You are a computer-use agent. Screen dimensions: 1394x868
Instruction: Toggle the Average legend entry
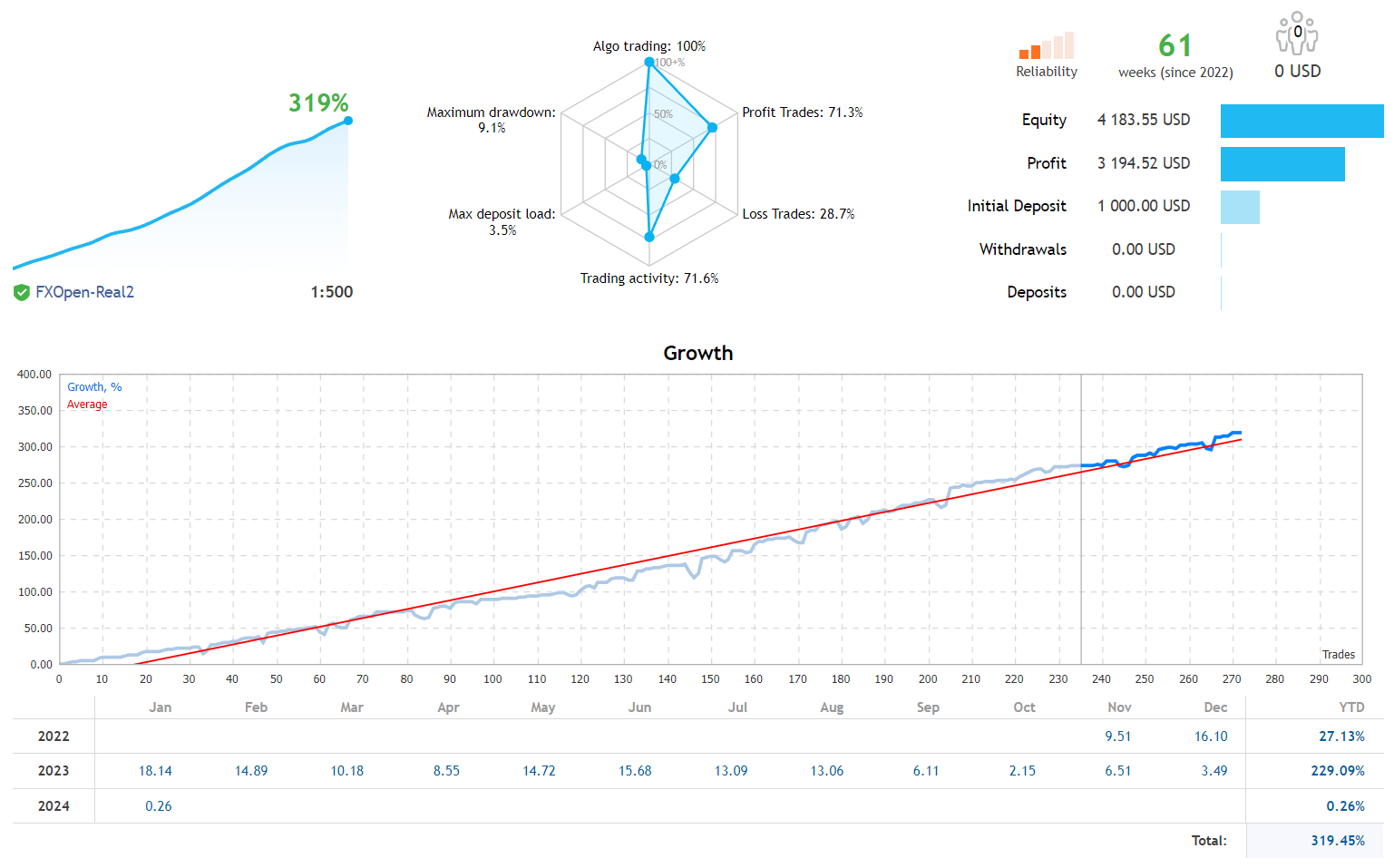(86, 404)
